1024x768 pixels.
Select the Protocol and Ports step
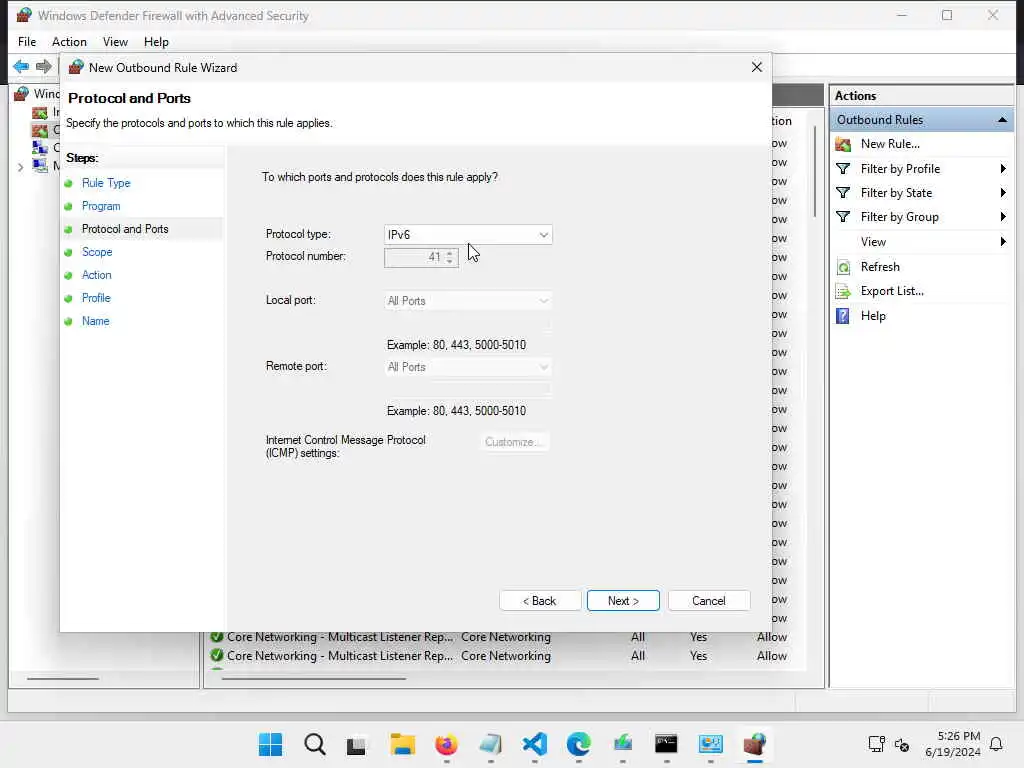coord(125,229)
